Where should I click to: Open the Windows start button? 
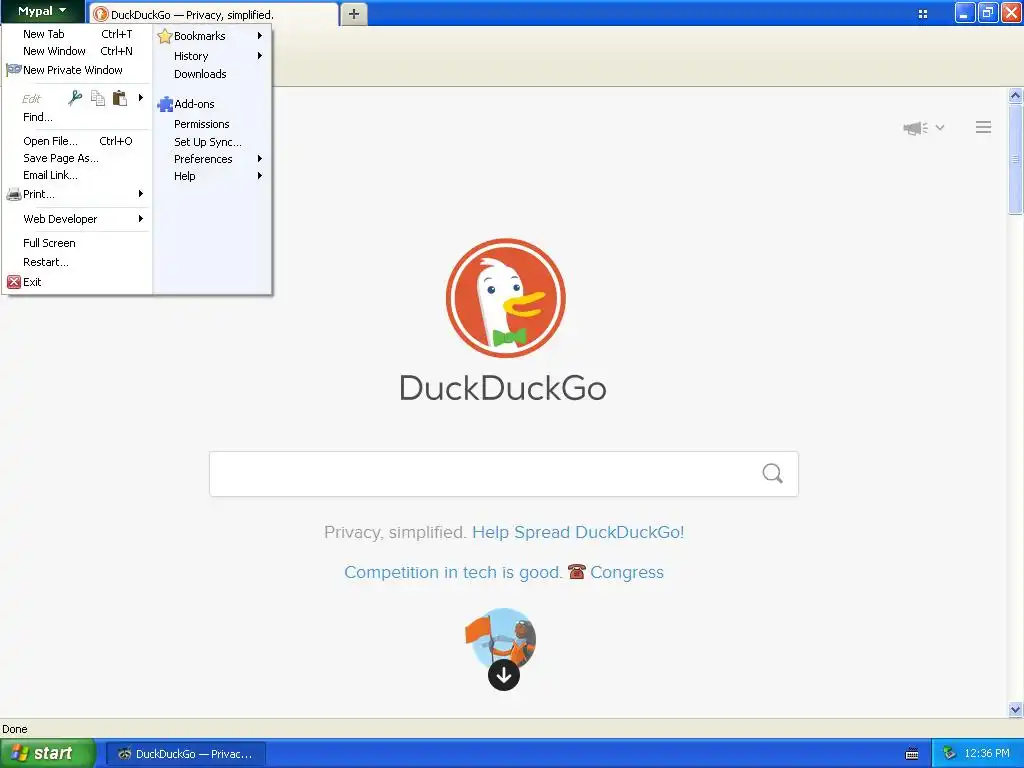pyautogui.click(x=47, y=753)
